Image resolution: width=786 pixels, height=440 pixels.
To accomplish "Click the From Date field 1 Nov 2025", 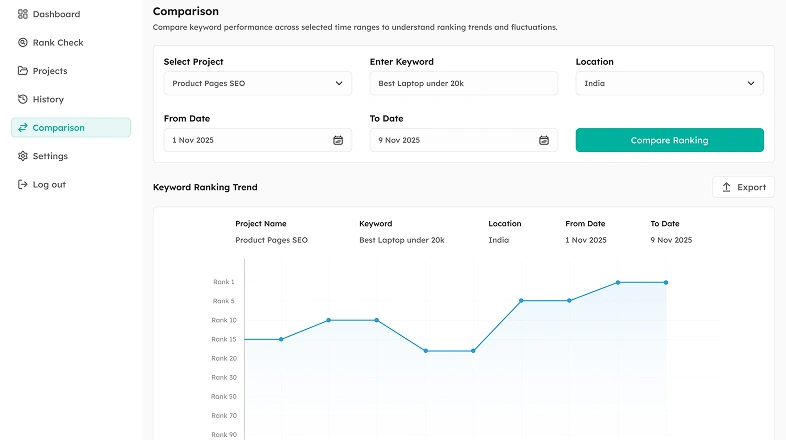I will [x=245, y=140].
